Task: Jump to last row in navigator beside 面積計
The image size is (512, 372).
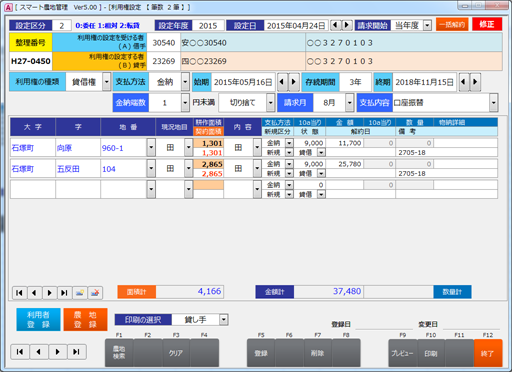Action: [64, 293]
